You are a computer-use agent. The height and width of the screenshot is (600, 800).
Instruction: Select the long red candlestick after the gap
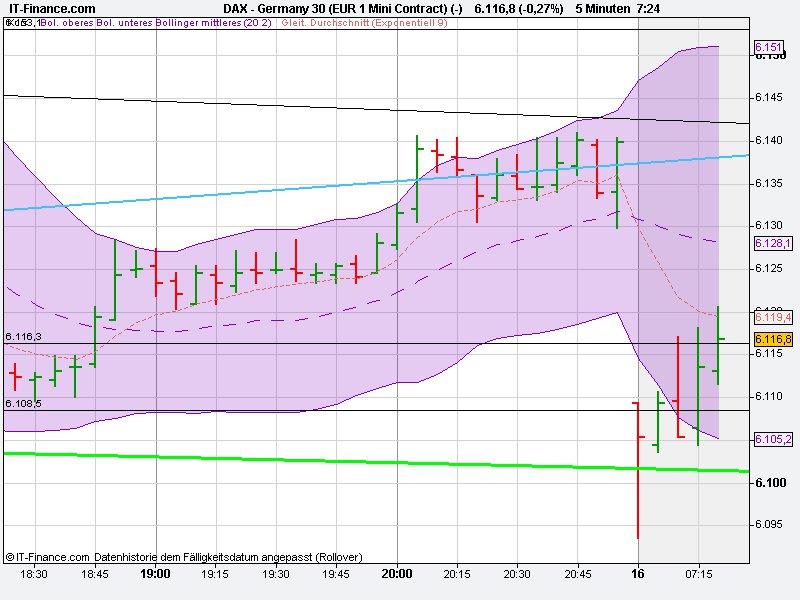pos(640,470)
